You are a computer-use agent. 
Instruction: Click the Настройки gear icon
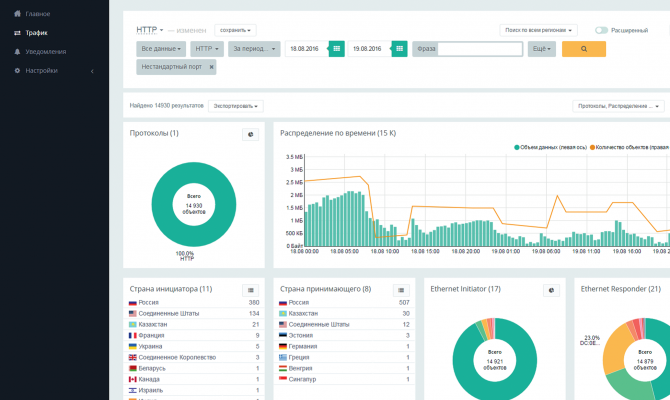click(17, 71)
